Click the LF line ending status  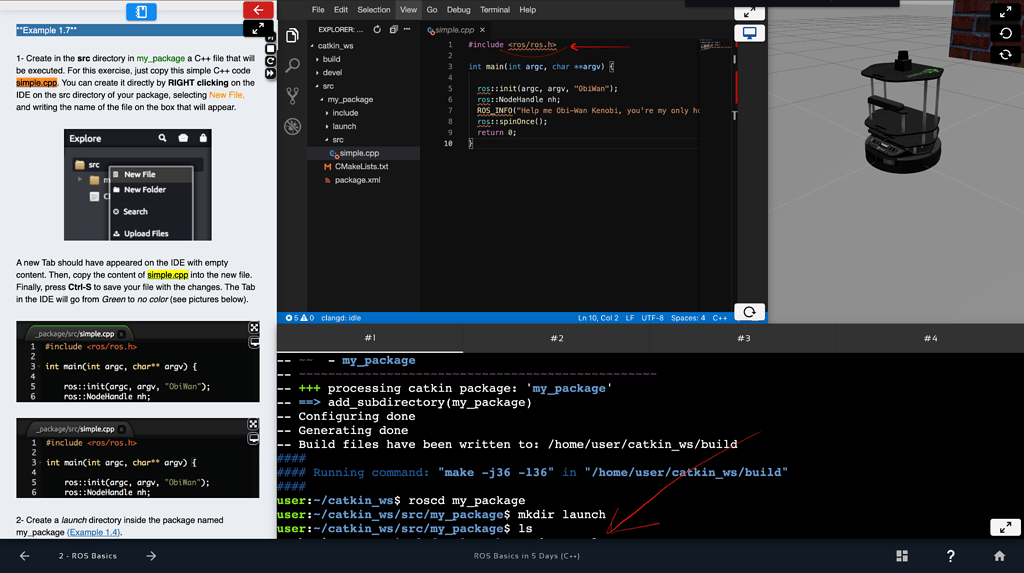point(630,318)
